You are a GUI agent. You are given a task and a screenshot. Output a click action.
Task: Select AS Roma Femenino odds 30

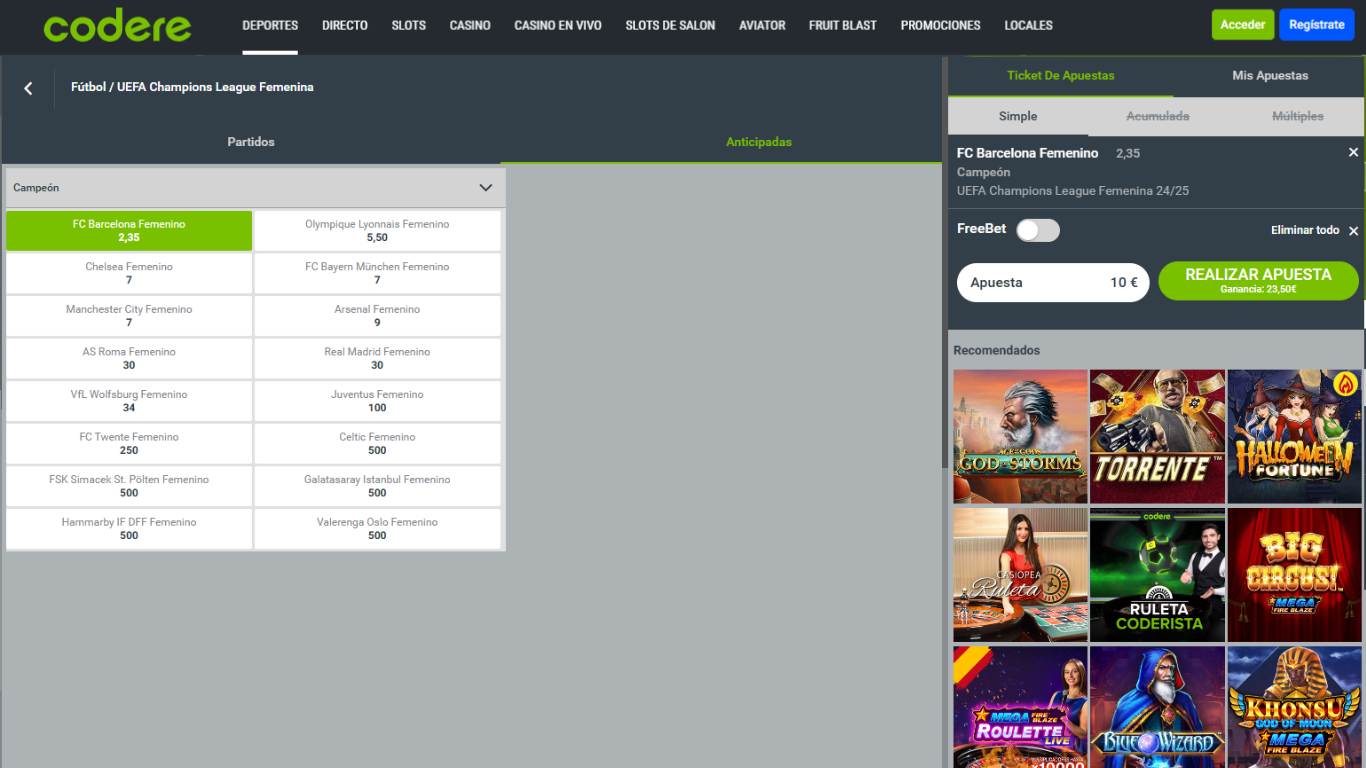point(129,358)
